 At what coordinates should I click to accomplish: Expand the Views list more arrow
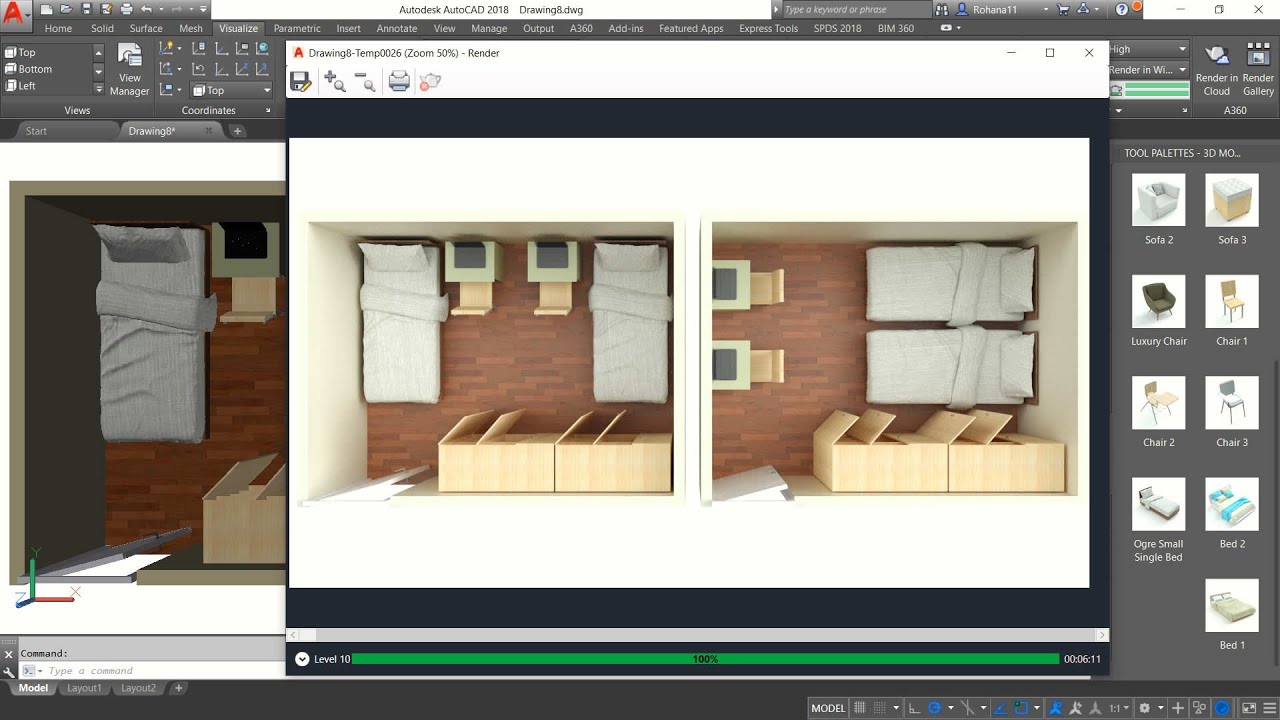pos(98,90)
